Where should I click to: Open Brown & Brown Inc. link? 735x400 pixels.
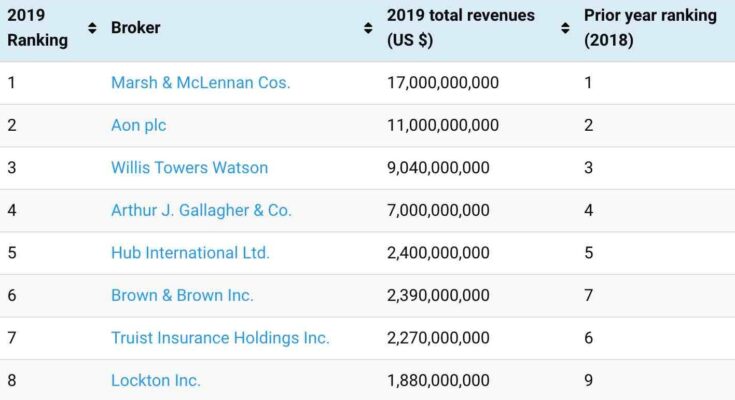(x=182, y=295)
